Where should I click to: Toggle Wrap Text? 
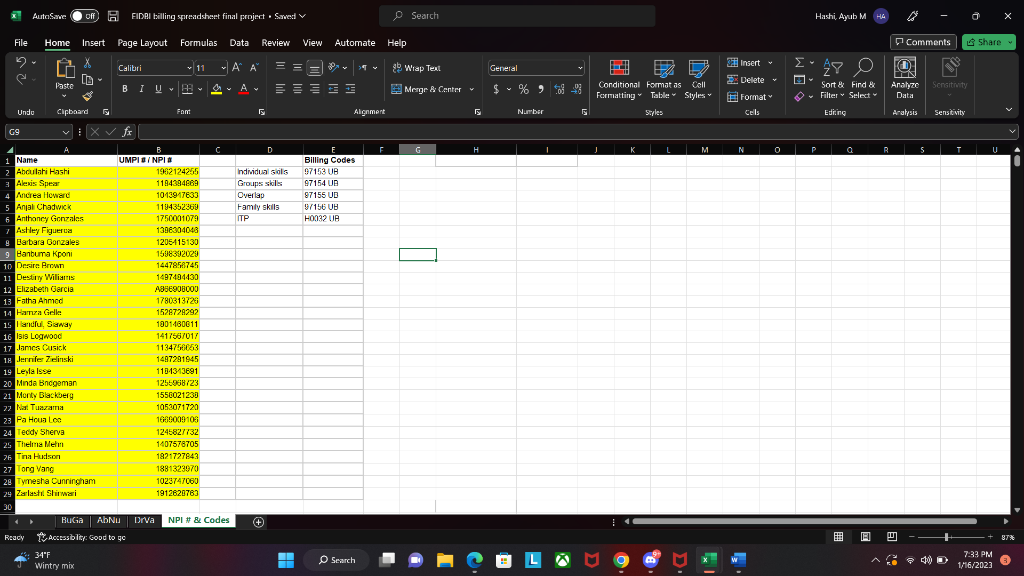pyautogui.click(x=416, y=68)
